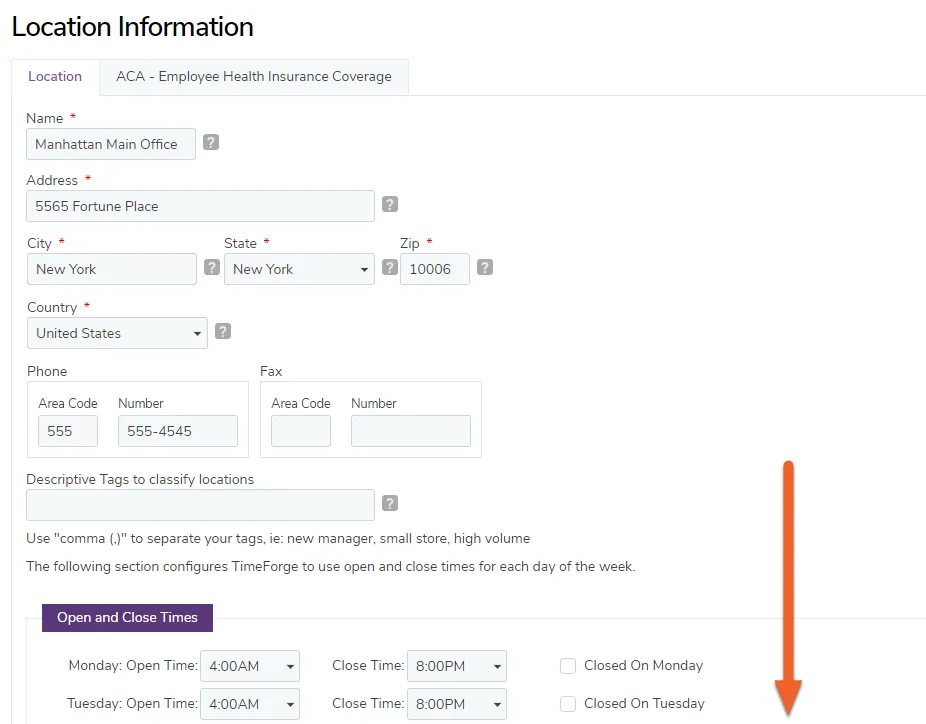Edit the Address field 5565 Fortune Place
Image resolution: width=926 pixels, height=724 pixels.
tap(200, 206)
